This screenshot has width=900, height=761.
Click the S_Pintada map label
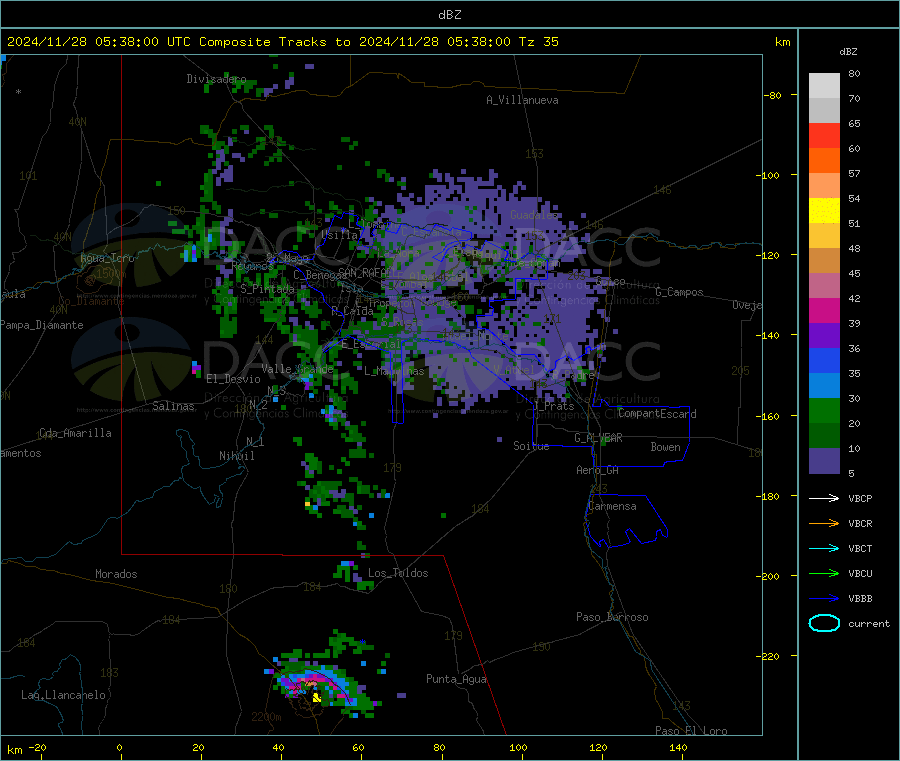pyautogui.click(x=267, y=289)
